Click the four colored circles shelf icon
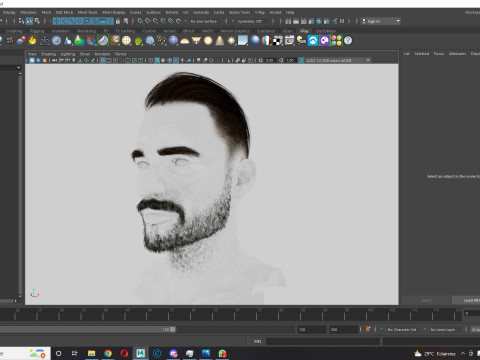The width and height of the screenshot is (480, 360). click(x=336, y=41)
